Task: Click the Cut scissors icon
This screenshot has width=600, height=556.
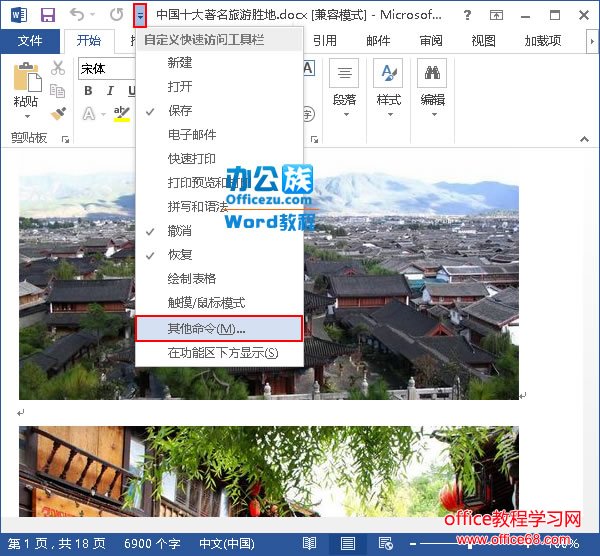Action: [58, 68]
